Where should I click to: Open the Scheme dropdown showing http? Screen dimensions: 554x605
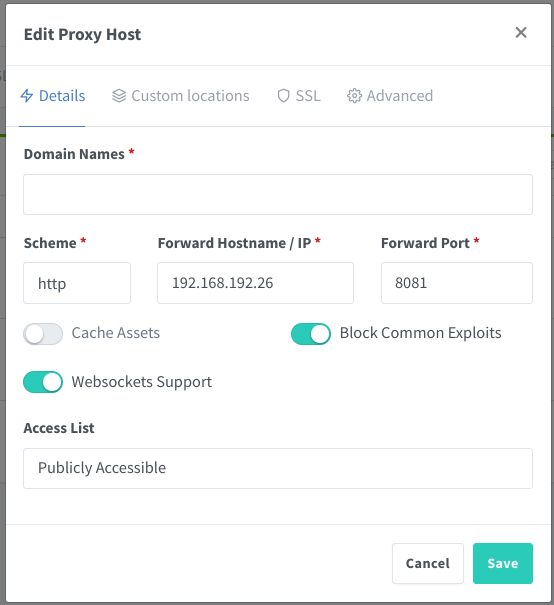tap(77, 283)
